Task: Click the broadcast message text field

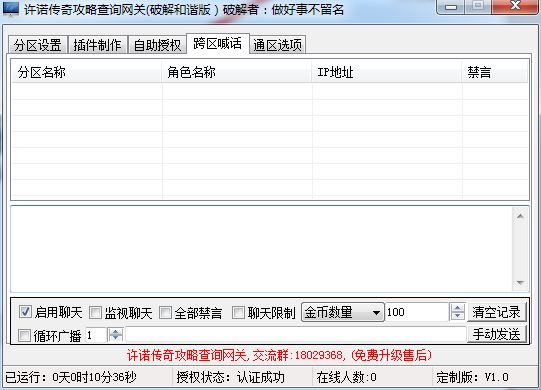Action: pos(296,335)
